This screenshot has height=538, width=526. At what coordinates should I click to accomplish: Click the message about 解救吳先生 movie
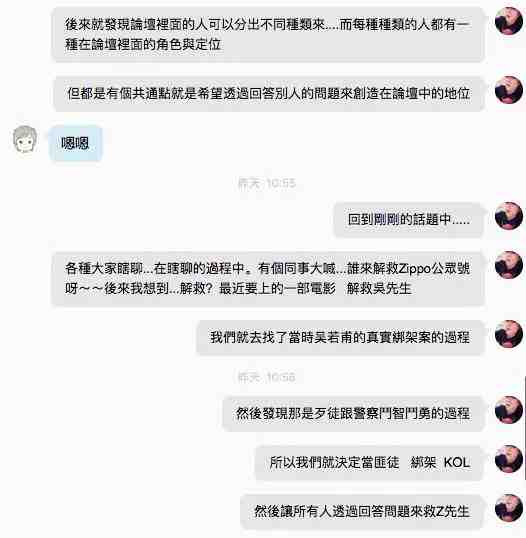point(268,279)
